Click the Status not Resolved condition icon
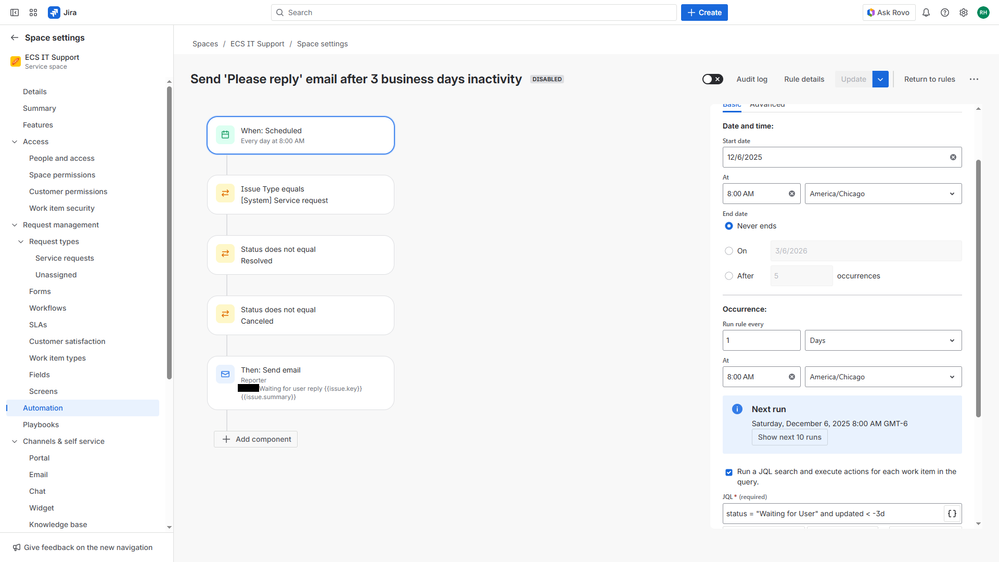This screenshot has width=999, height=562. point(225,254)
